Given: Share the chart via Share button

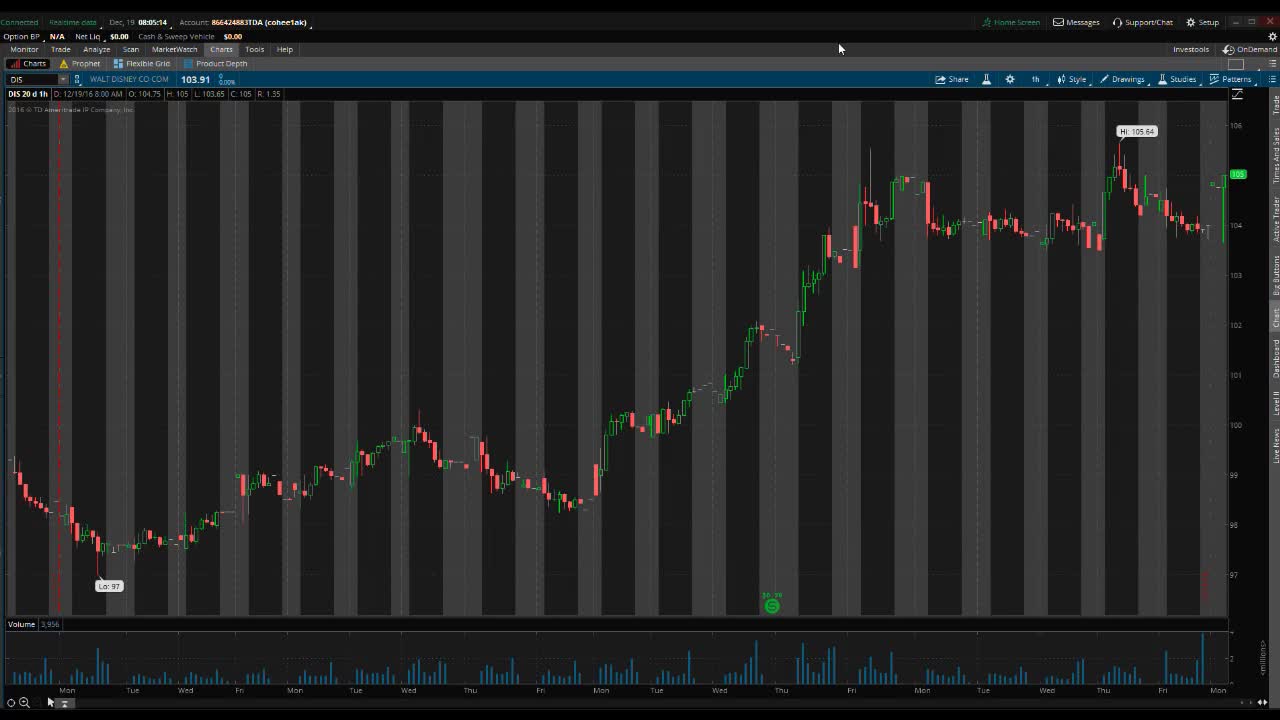Looking at the screenshot, I should point(952,79).
